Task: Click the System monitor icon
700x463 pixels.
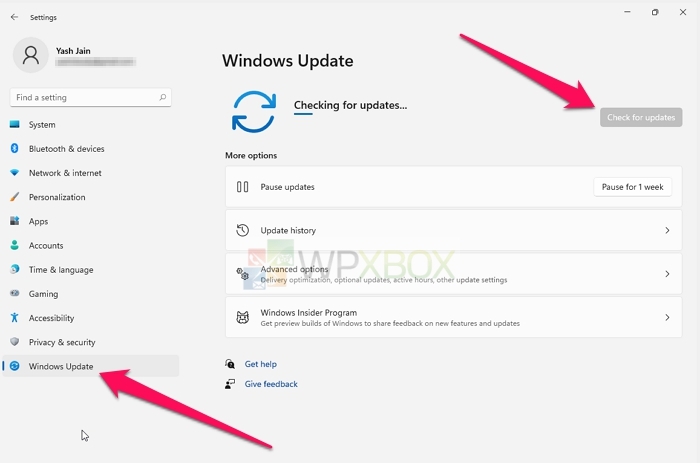Action: coord(15,124)
